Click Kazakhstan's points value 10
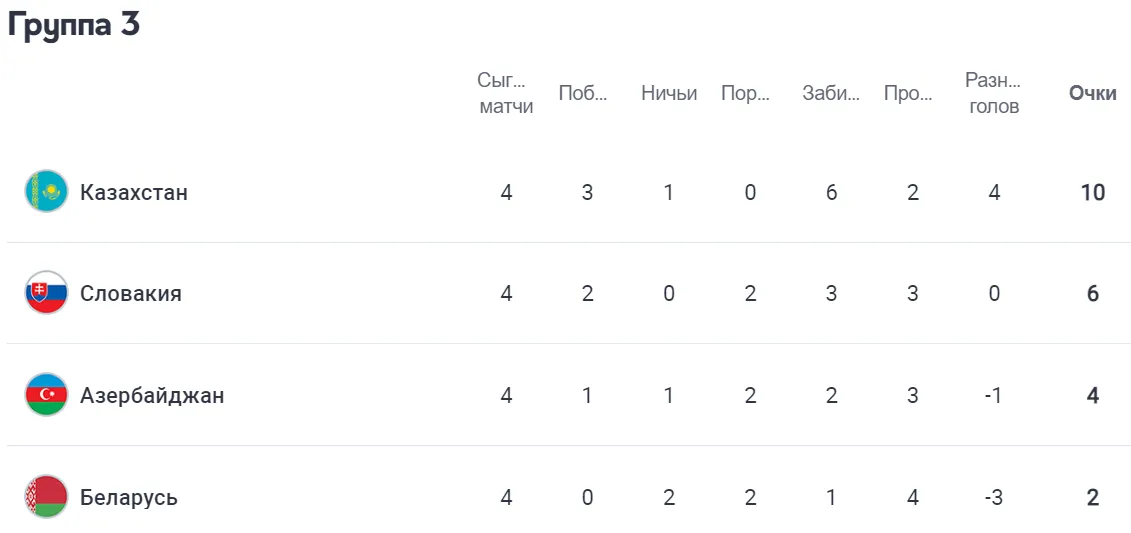1131x533 pixels. (x=1093, y=193)
